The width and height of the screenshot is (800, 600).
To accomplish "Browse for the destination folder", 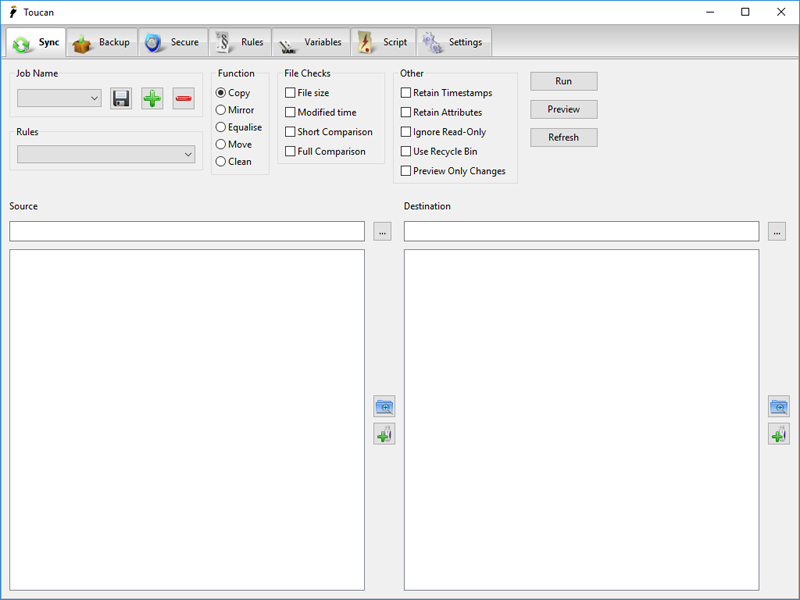I will (777, 232).
